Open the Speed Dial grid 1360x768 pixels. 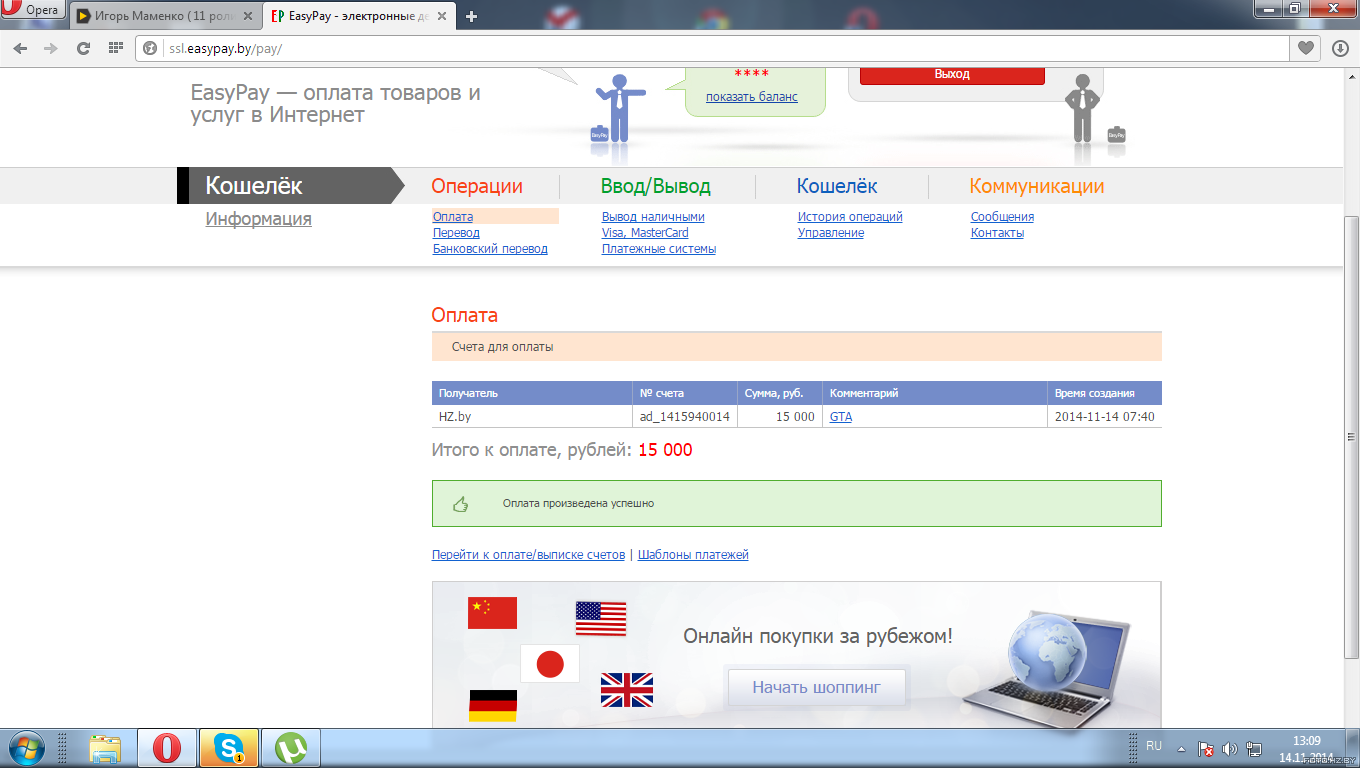pos(115,48)
